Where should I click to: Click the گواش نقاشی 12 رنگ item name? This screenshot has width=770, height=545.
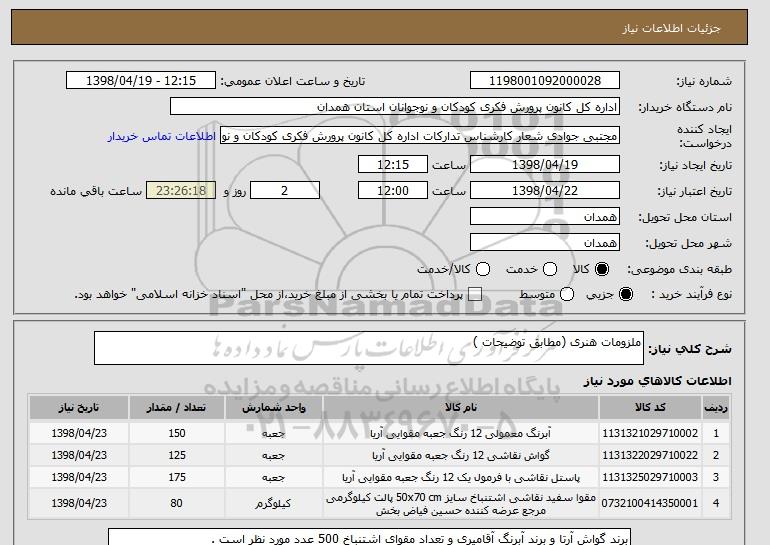point(461,456)
